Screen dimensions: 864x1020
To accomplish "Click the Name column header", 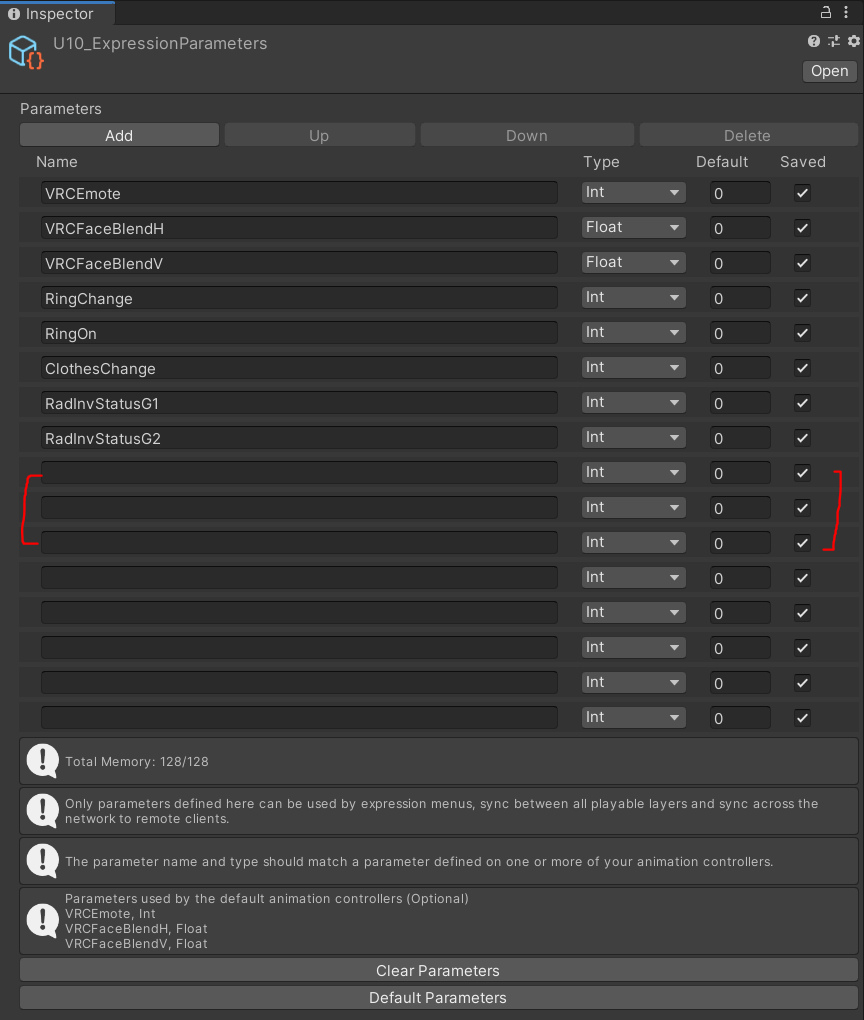I will (57, 161).
